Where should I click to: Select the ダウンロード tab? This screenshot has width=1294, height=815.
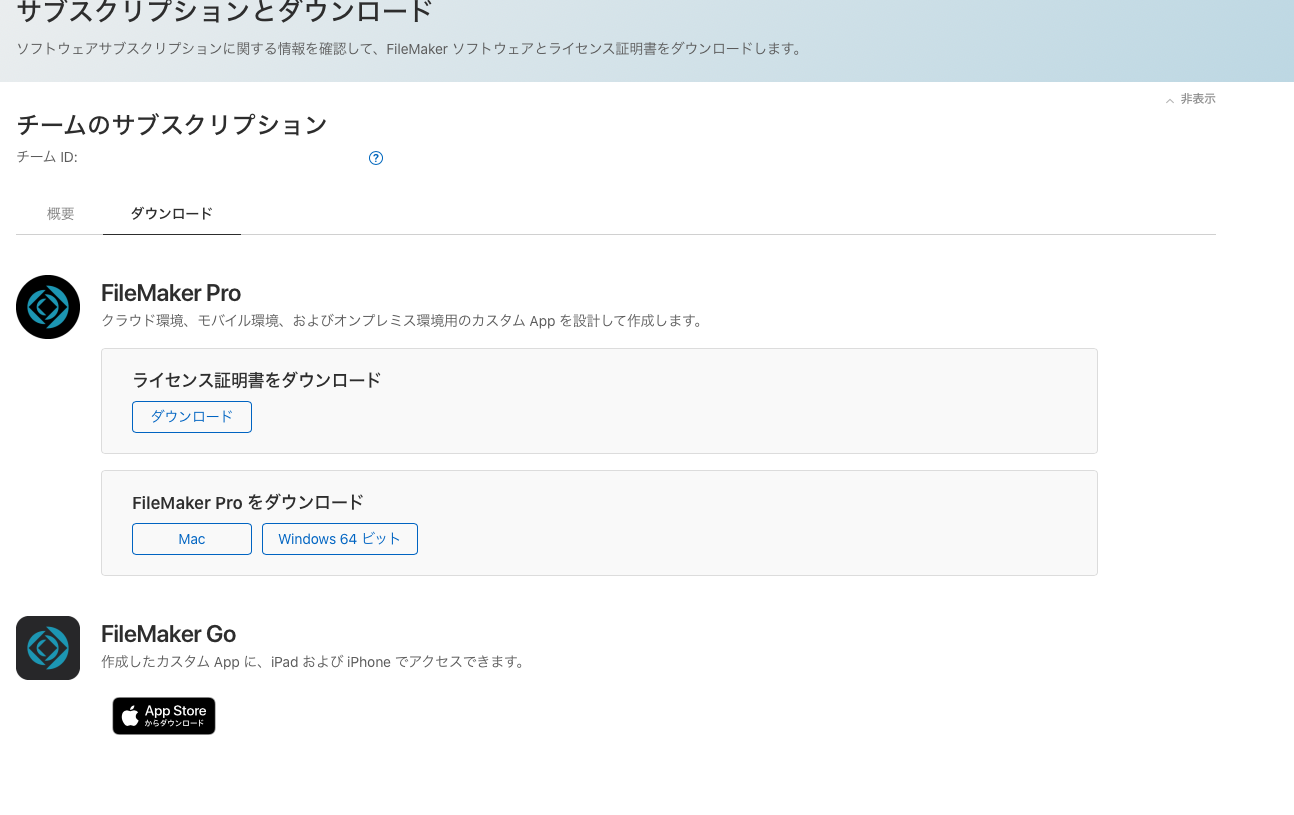[172, 214]
